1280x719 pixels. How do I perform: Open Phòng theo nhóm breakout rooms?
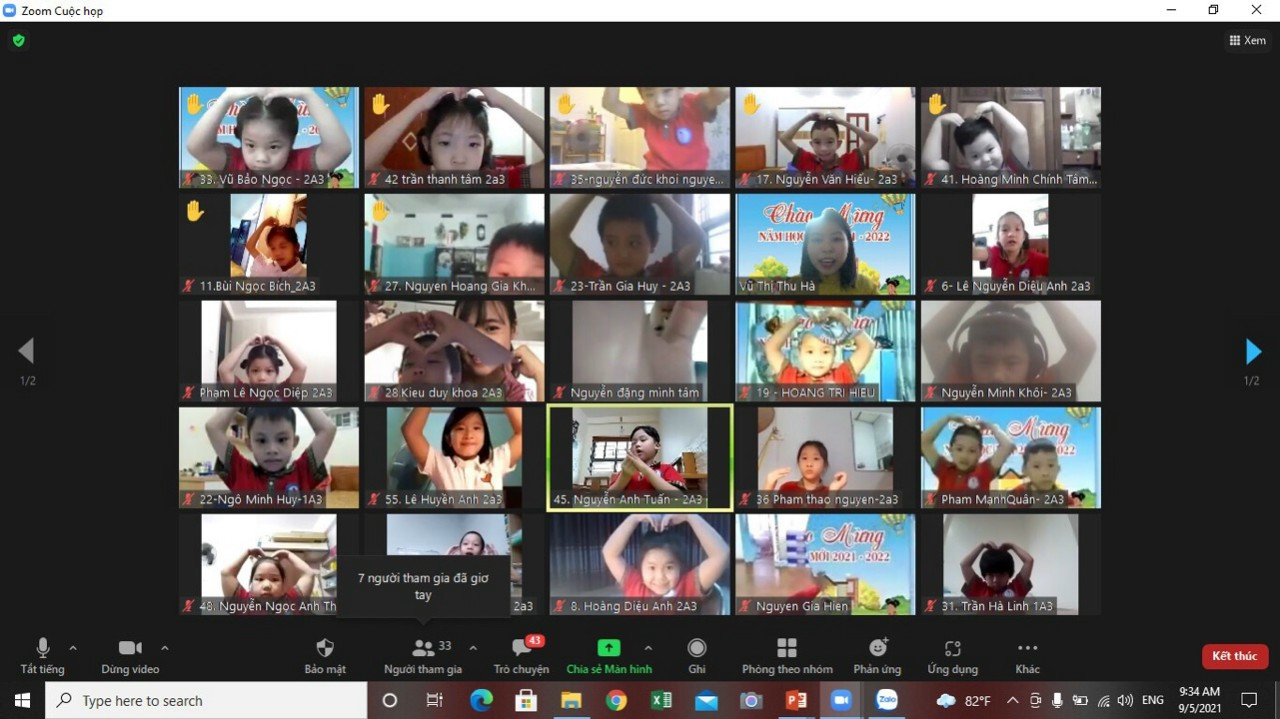click(x=787, y=649)
